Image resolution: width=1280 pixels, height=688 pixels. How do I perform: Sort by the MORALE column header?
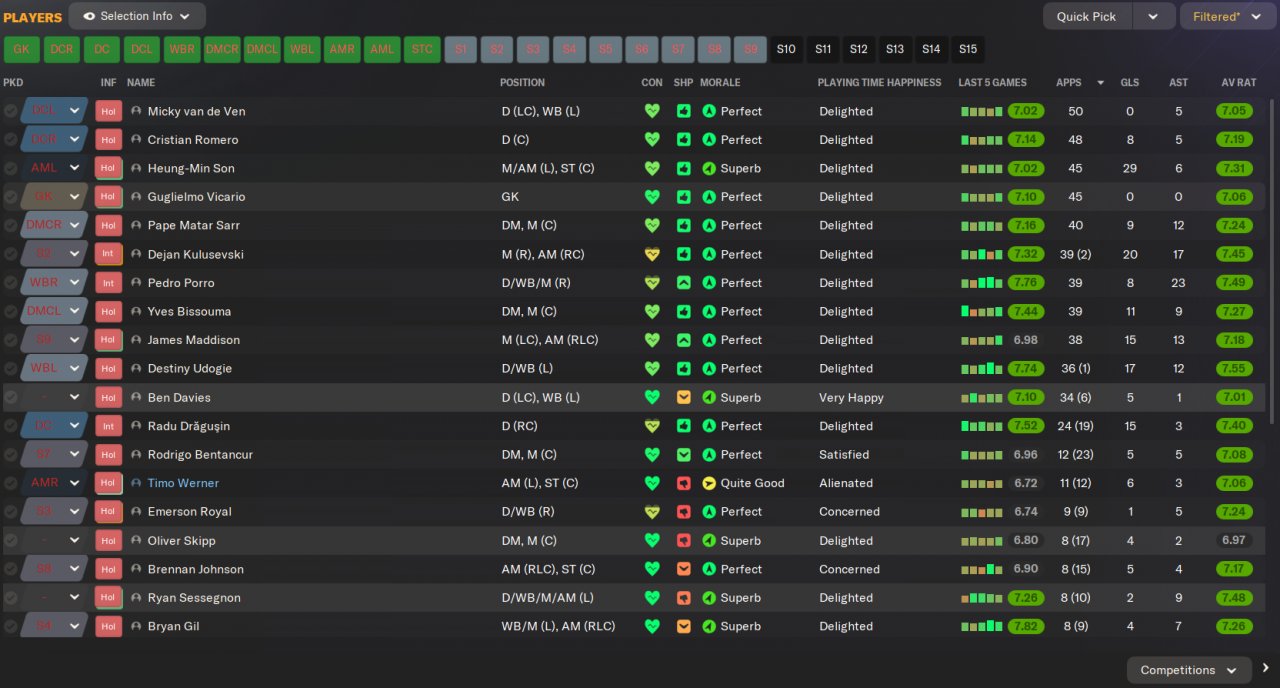(720, 82)
